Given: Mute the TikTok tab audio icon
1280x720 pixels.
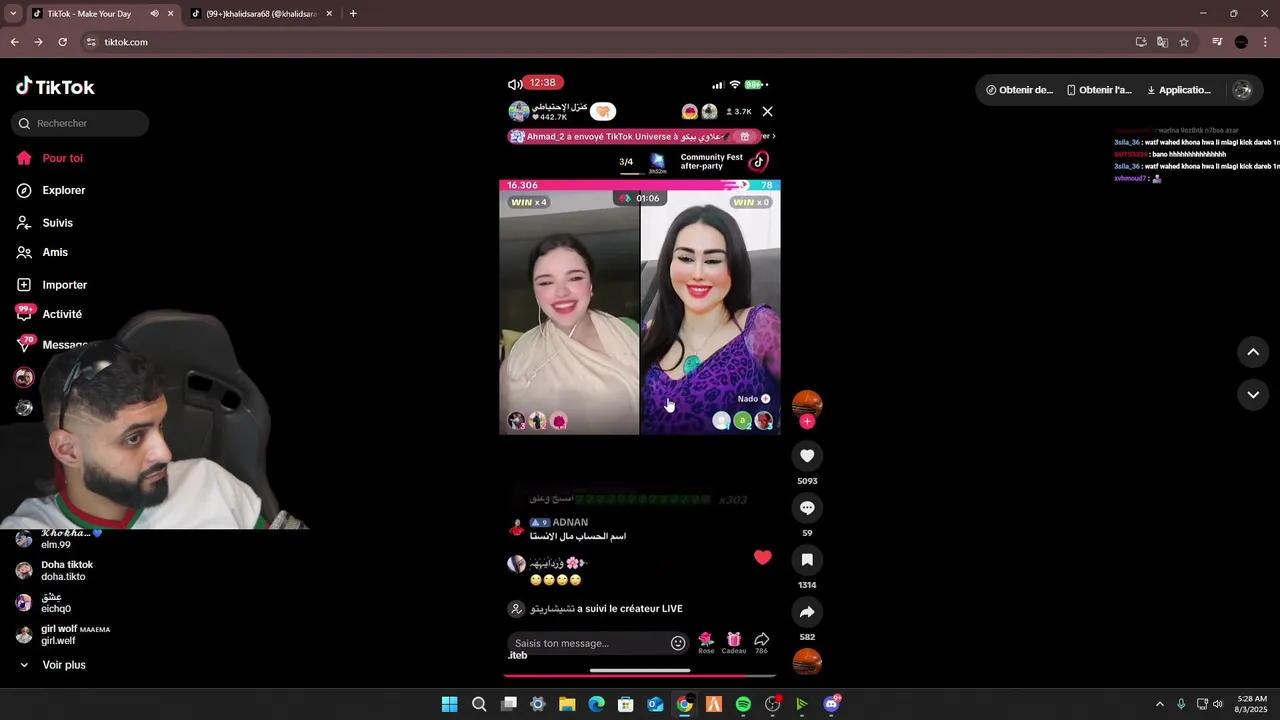Looking at the screenshot, I should [x=154, y=14].
